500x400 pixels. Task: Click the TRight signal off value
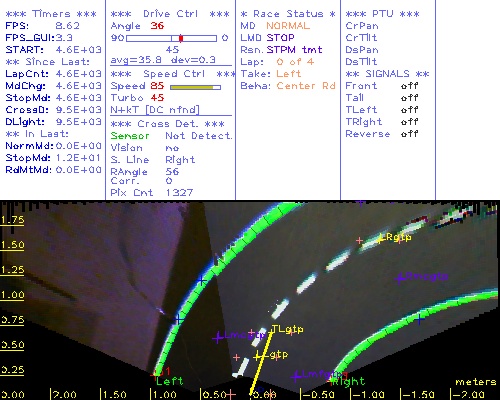point(409,122)
